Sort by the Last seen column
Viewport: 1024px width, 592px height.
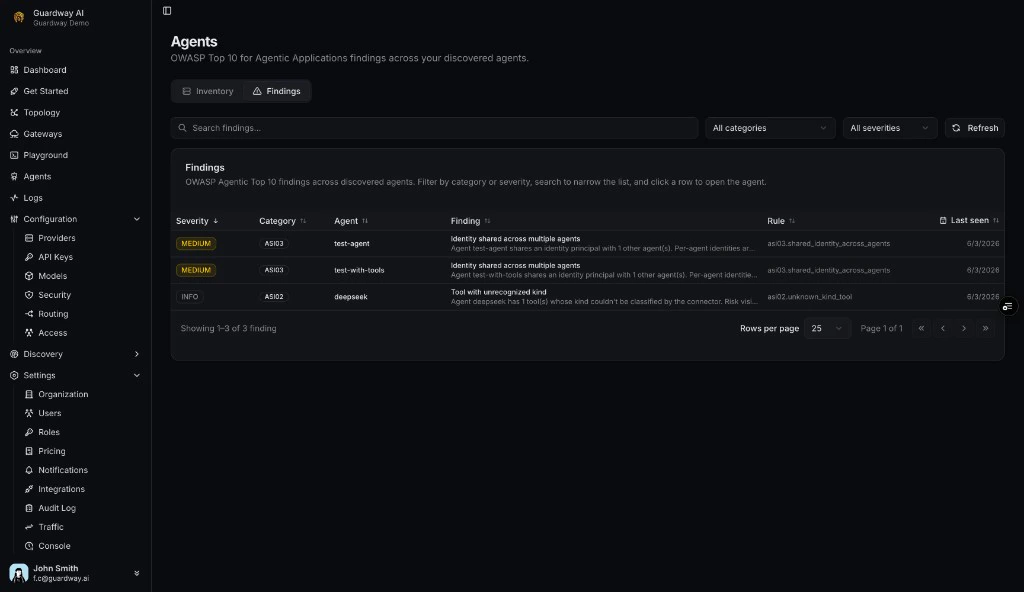click(969, 221)
